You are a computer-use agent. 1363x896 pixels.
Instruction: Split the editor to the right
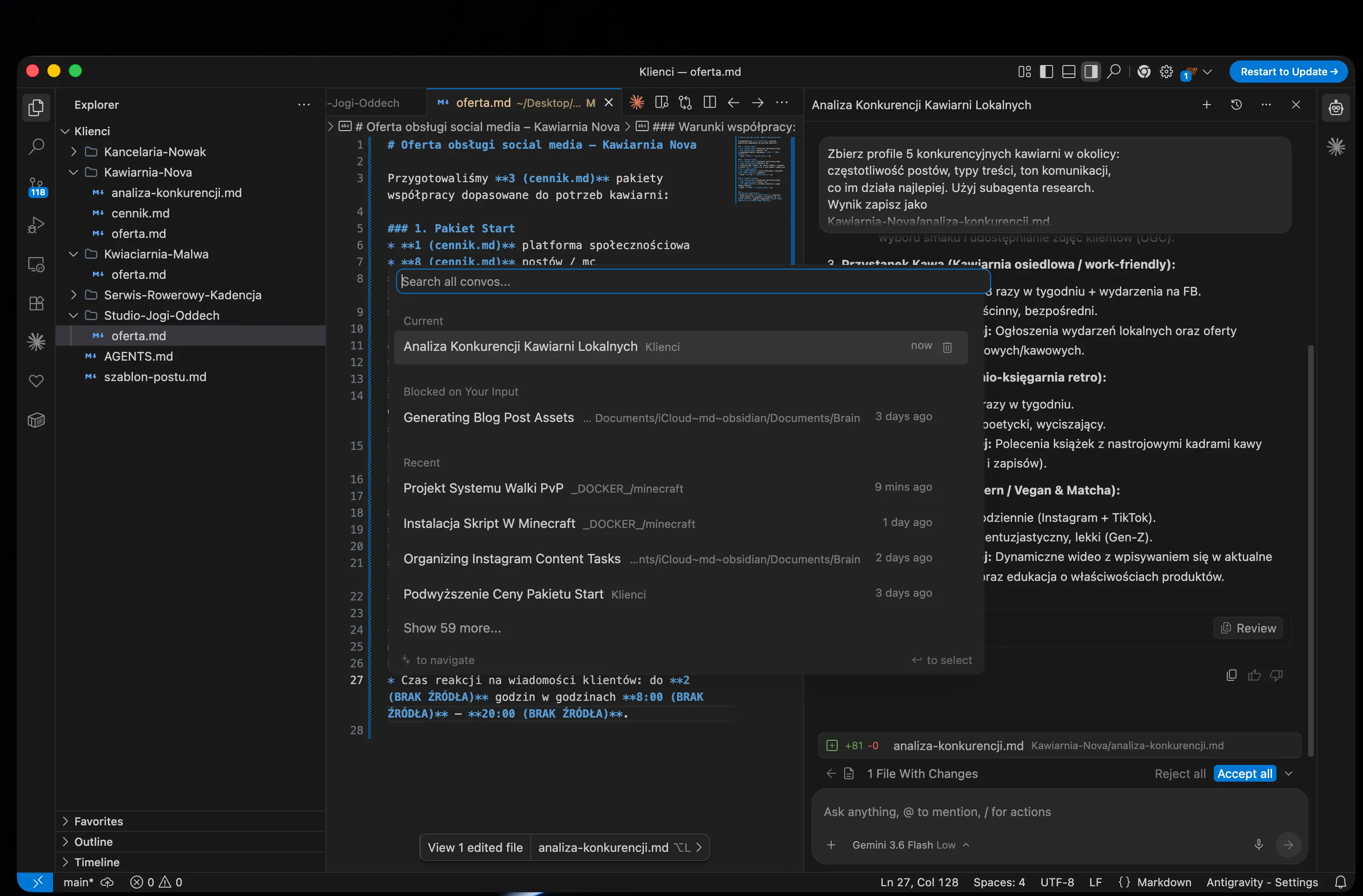point(709,103)
